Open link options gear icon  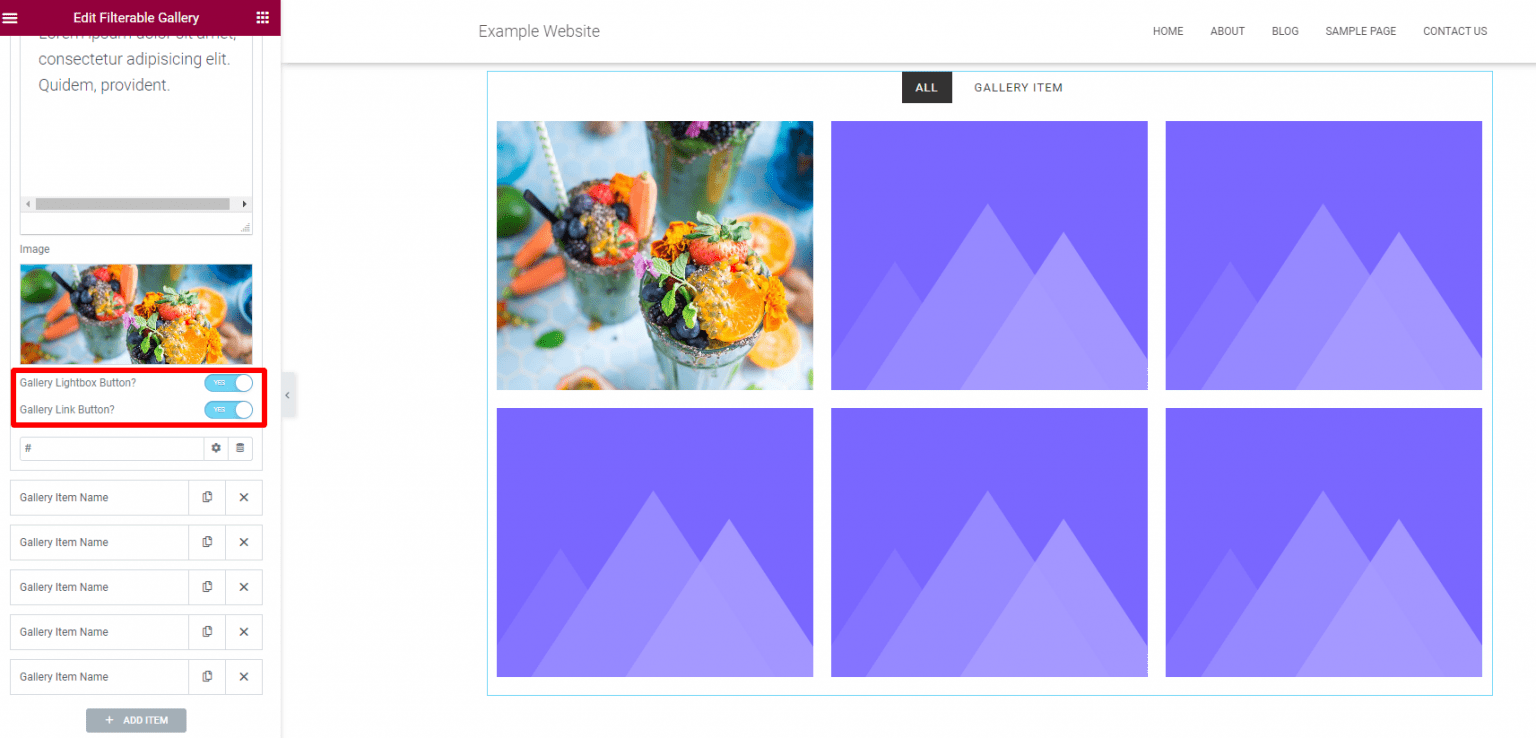[x=216, y=448]
